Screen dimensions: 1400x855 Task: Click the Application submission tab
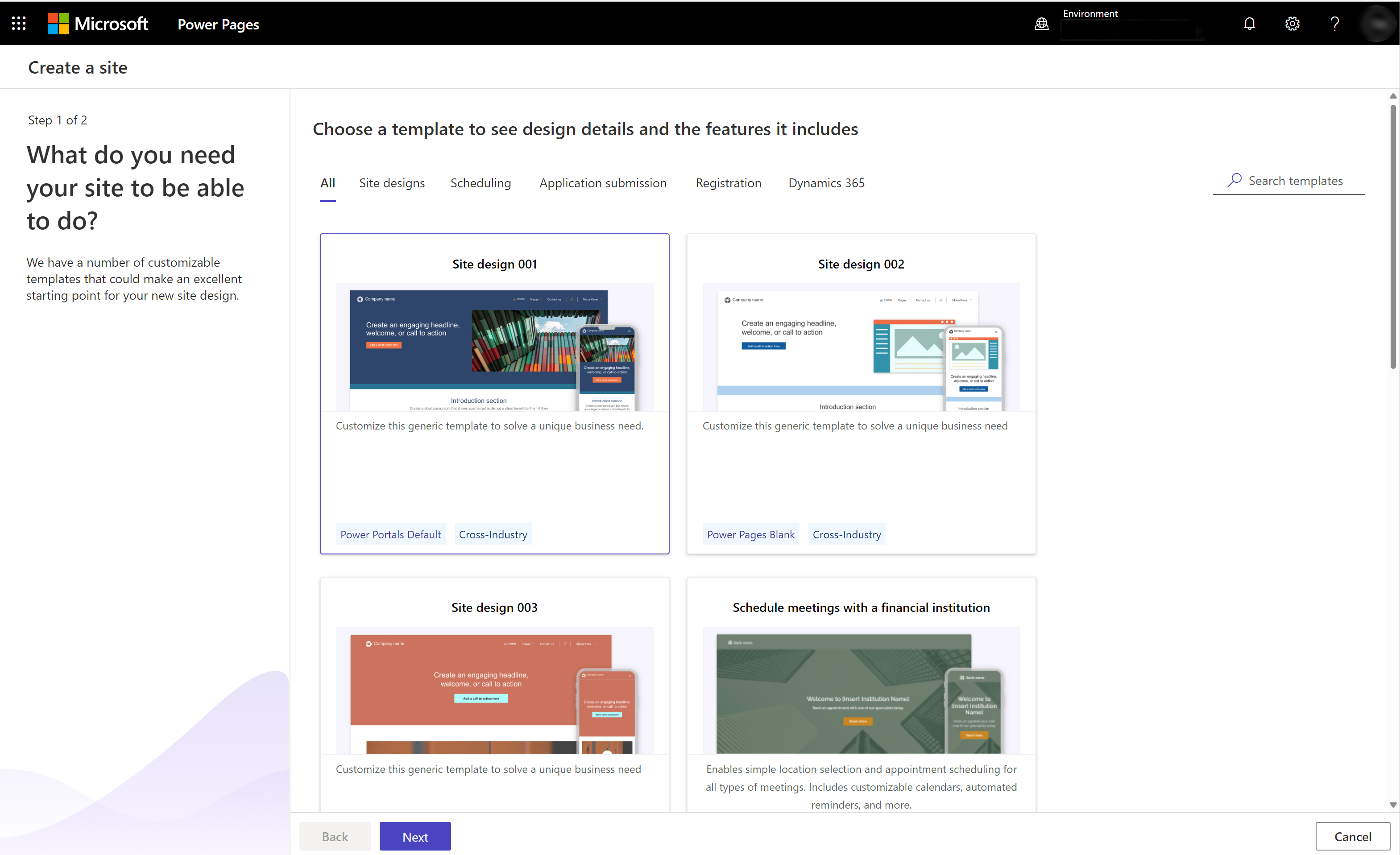click(x=602, y=183)
